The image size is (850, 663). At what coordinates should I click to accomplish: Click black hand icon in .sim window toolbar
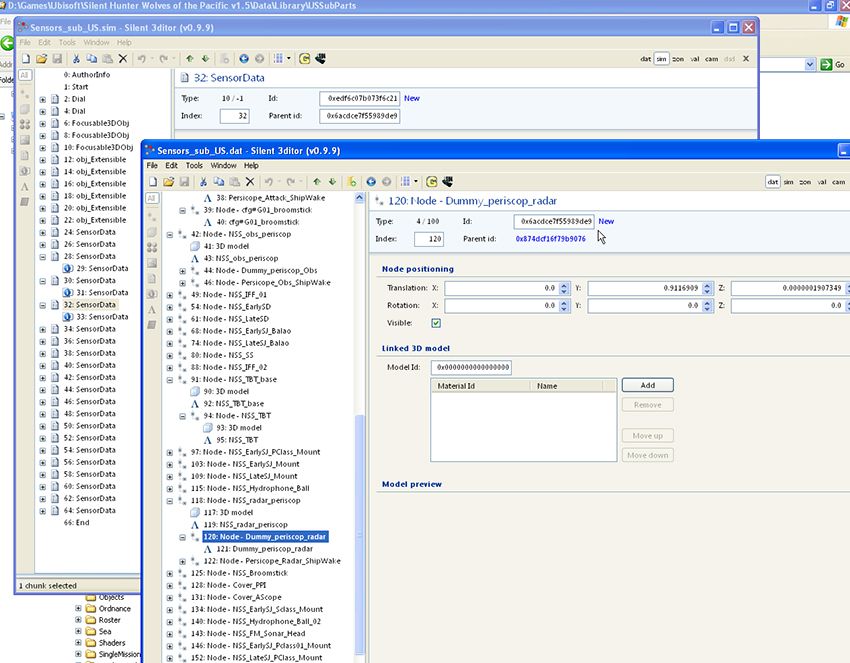coord(320,59)
